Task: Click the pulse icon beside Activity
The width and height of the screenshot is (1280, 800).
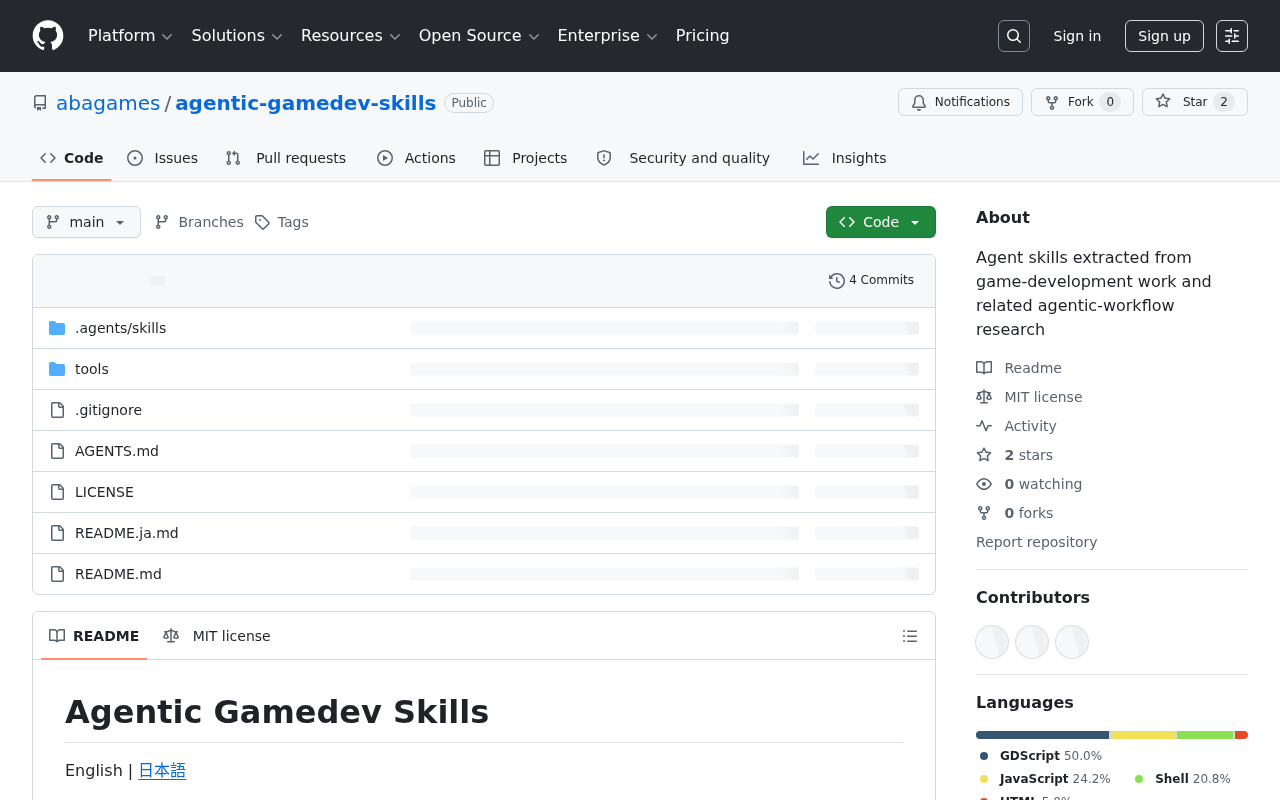Action: point(984,426)
